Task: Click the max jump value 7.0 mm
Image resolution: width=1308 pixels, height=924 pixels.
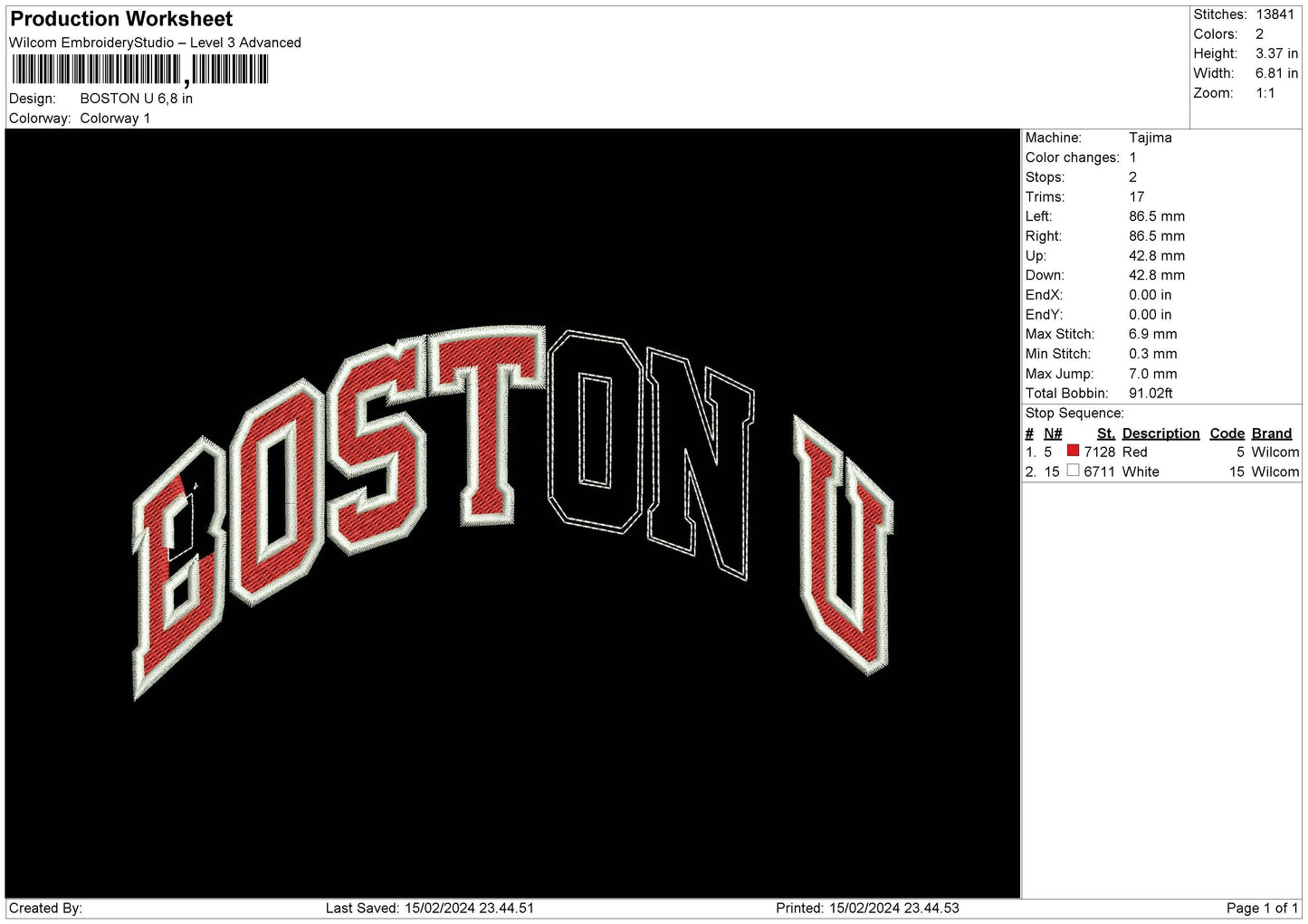Action: [1152, 374]
